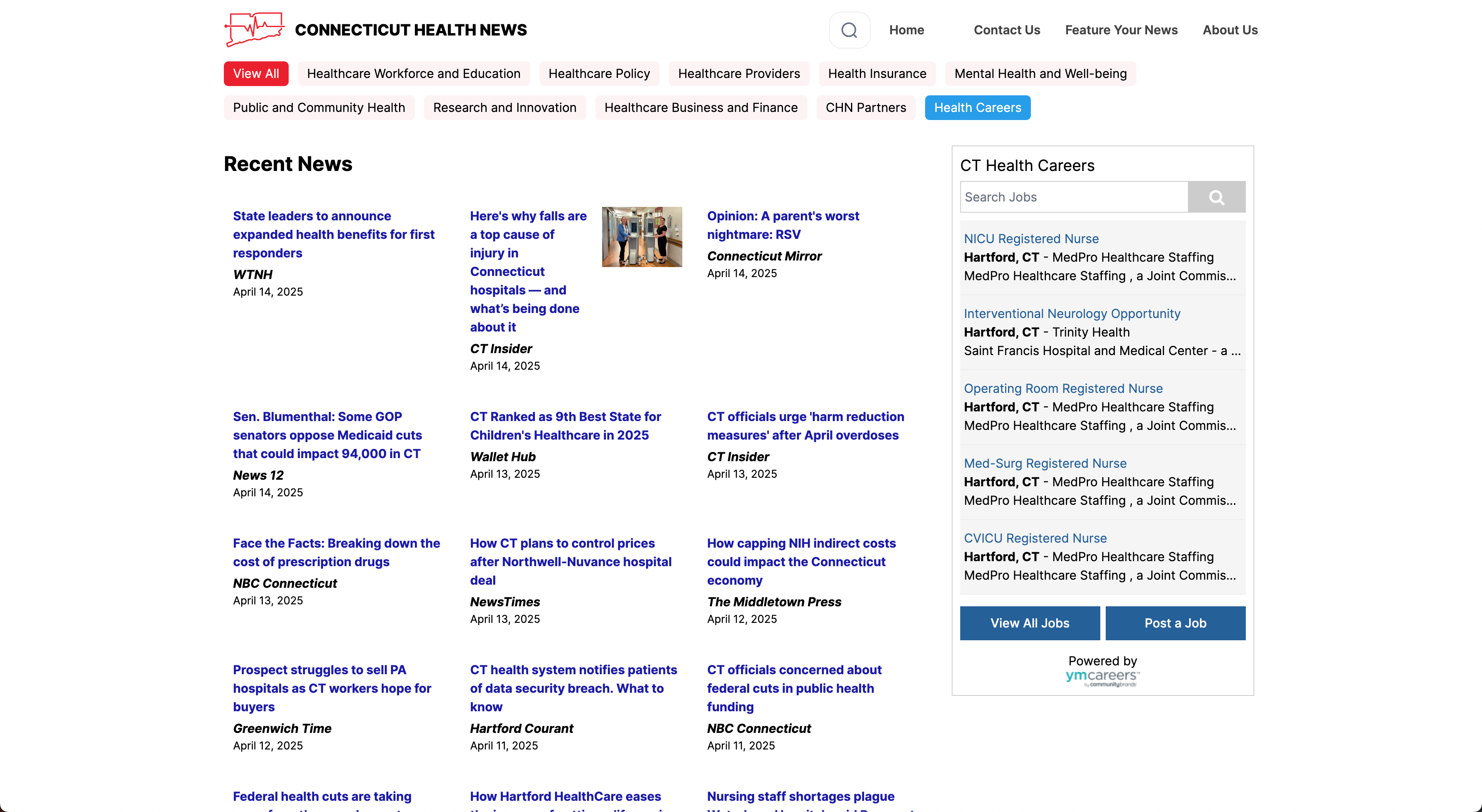Click the ymcareers logo
Viewport: 1482px width, 812px height.
(x=1102, y=678)
